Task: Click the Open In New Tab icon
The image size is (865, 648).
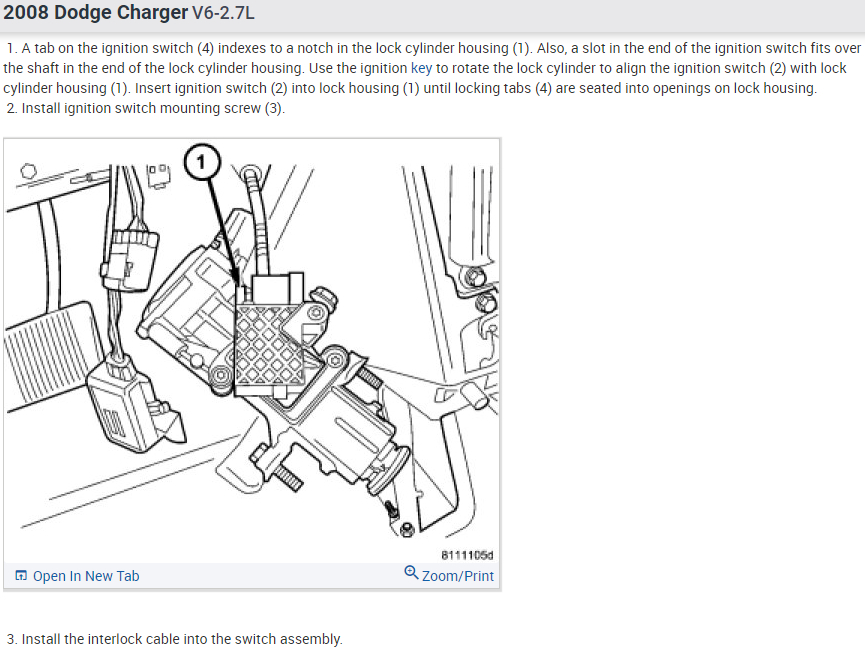Action: tap(21, 576)
